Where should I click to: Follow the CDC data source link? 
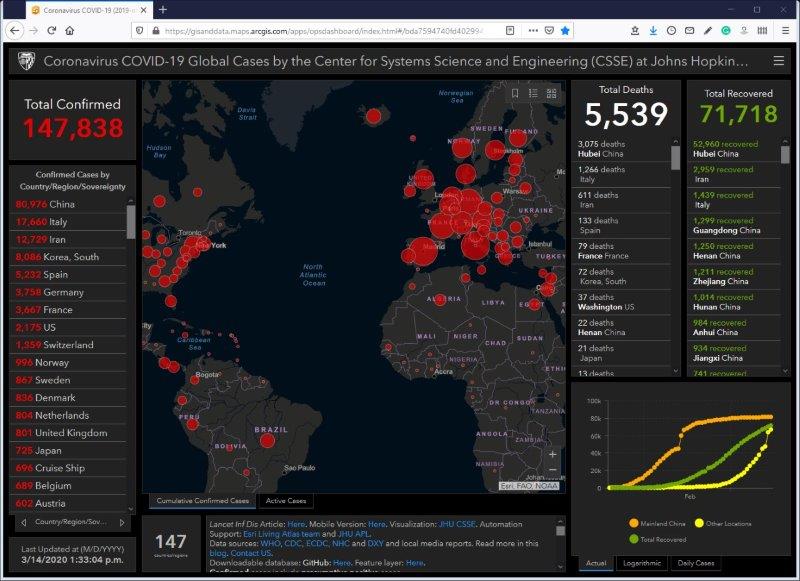click(x=293, y=543)
